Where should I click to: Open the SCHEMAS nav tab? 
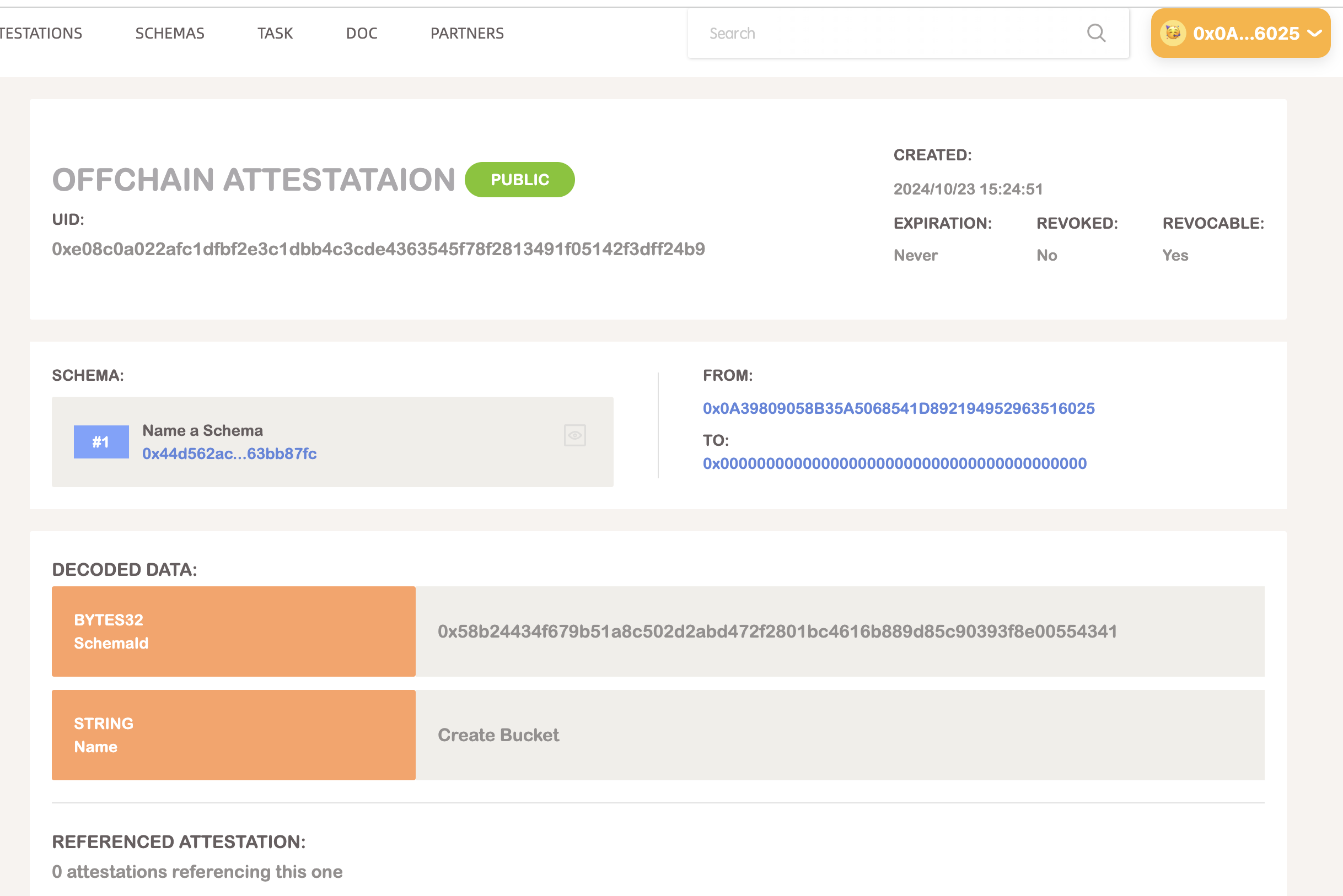170,33
